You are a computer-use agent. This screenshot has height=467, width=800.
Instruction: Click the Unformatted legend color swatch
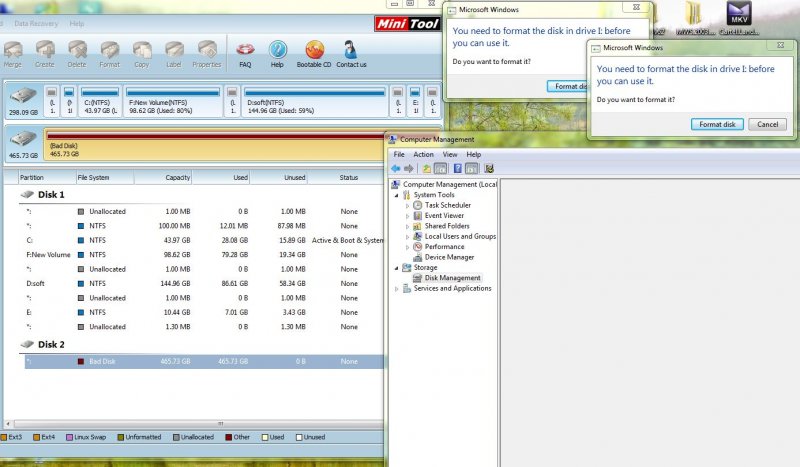(x=120, y=437)
